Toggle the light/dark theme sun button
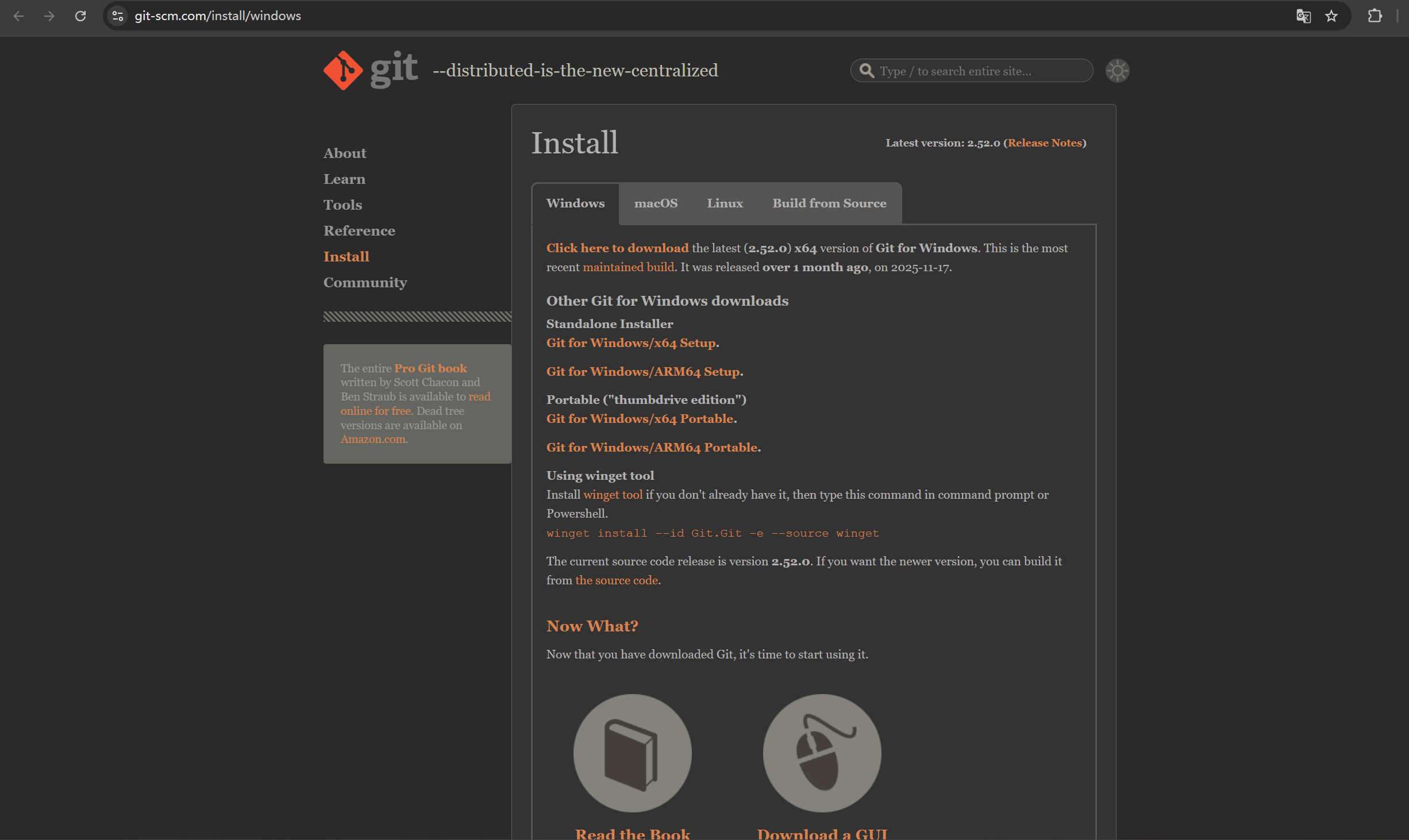 click(1117, 71)
